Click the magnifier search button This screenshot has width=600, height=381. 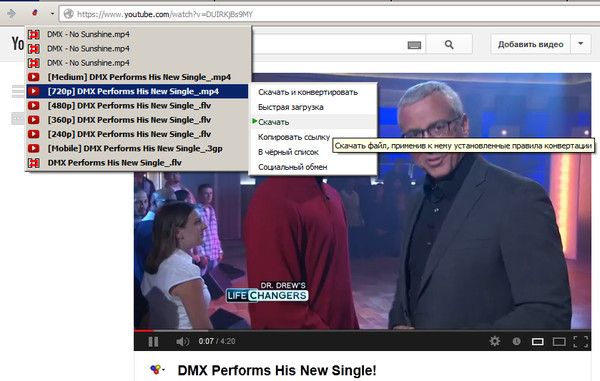[x=449, y=44]
